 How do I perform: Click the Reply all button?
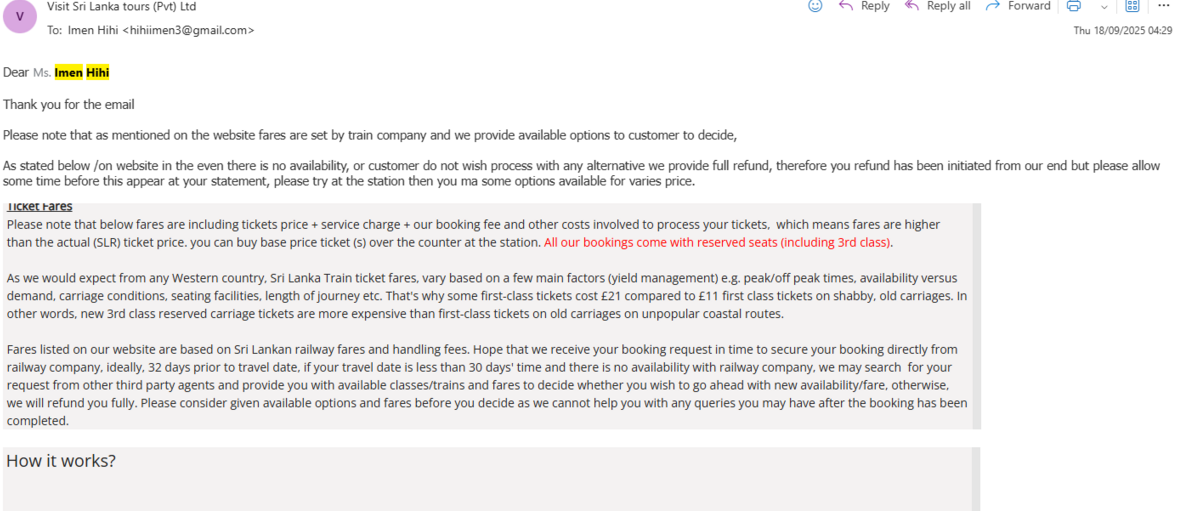[937, 6]
